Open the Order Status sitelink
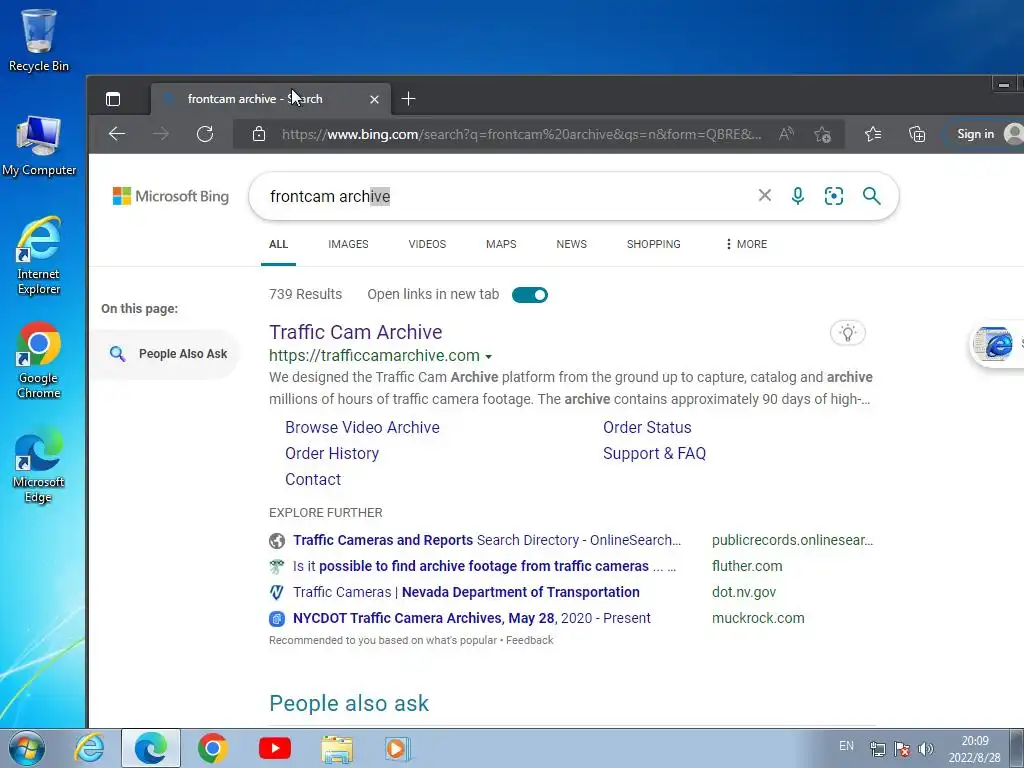This screenshot has width=1024, height=768. pos(647,427)
